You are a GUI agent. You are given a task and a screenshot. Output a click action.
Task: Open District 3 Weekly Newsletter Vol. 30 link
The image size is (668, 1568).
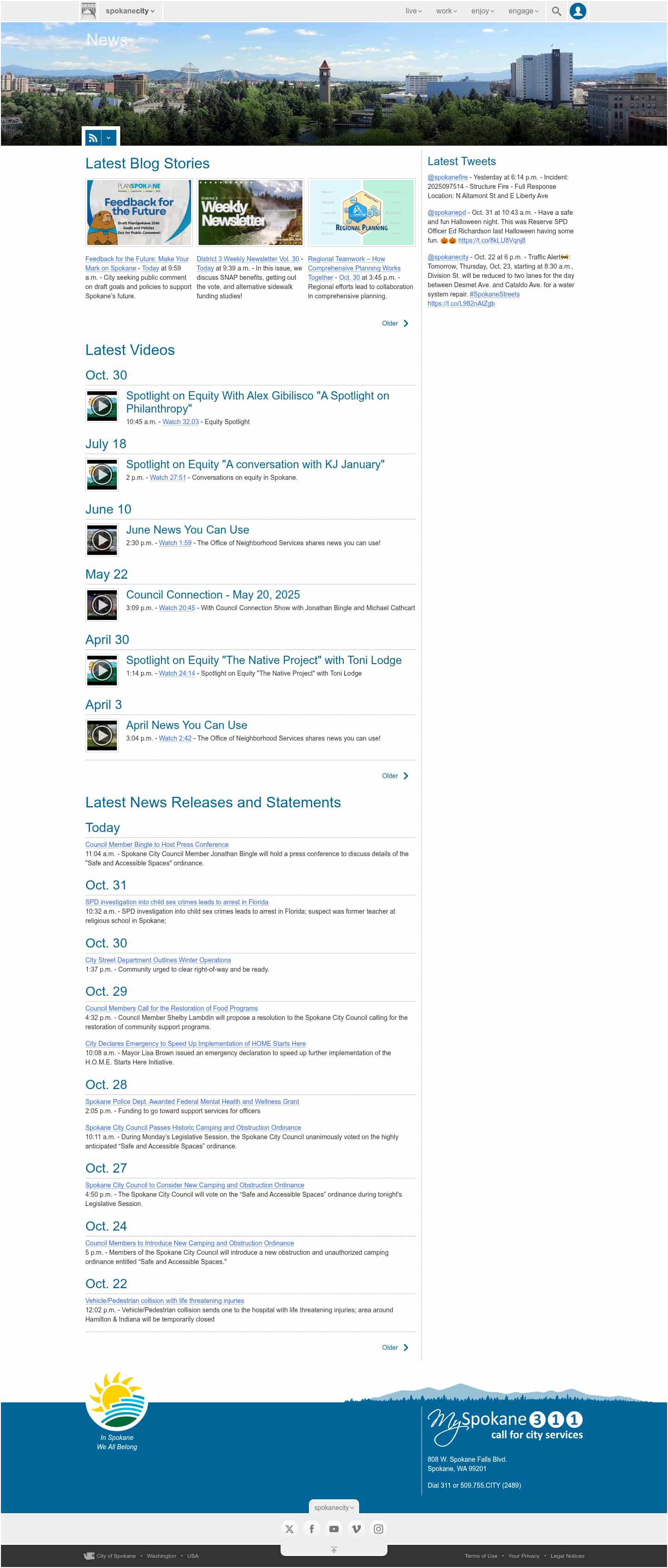(248, 259)
